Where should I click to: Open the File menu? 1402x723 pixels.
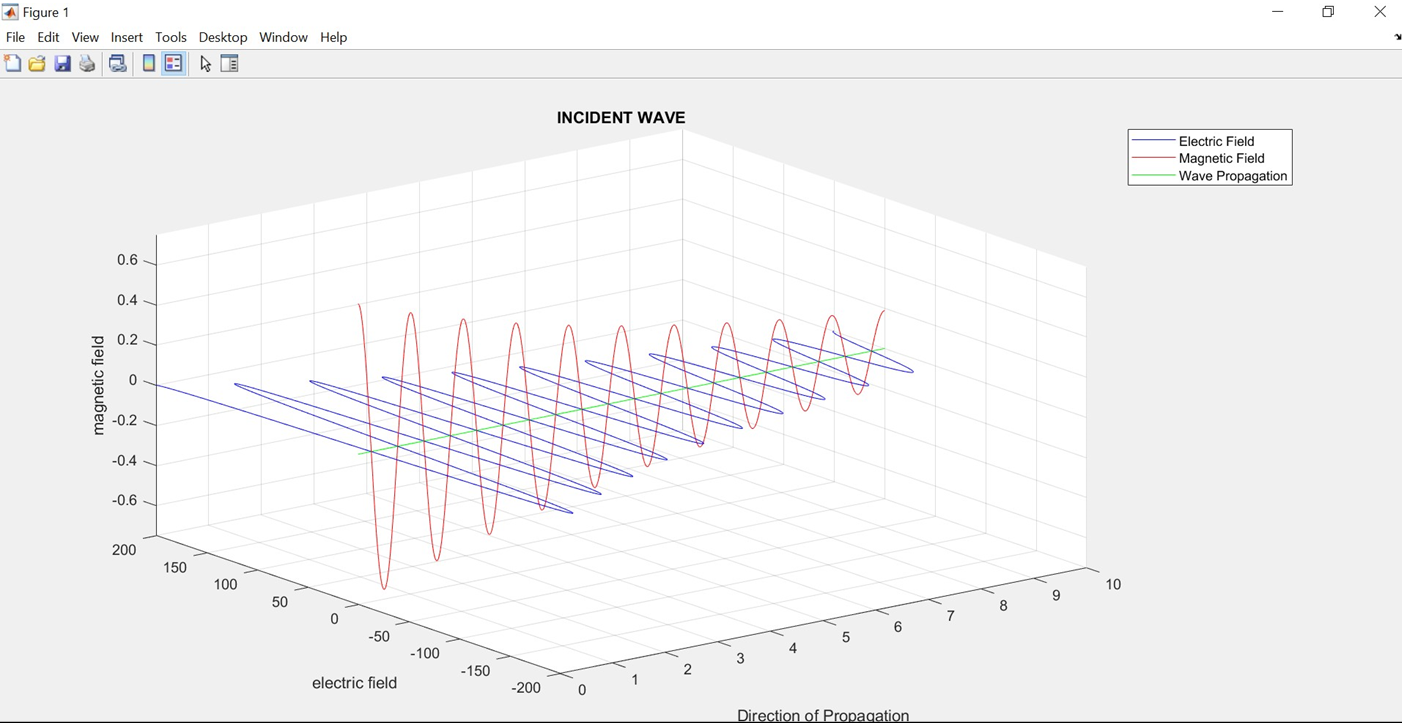point(15,37)
